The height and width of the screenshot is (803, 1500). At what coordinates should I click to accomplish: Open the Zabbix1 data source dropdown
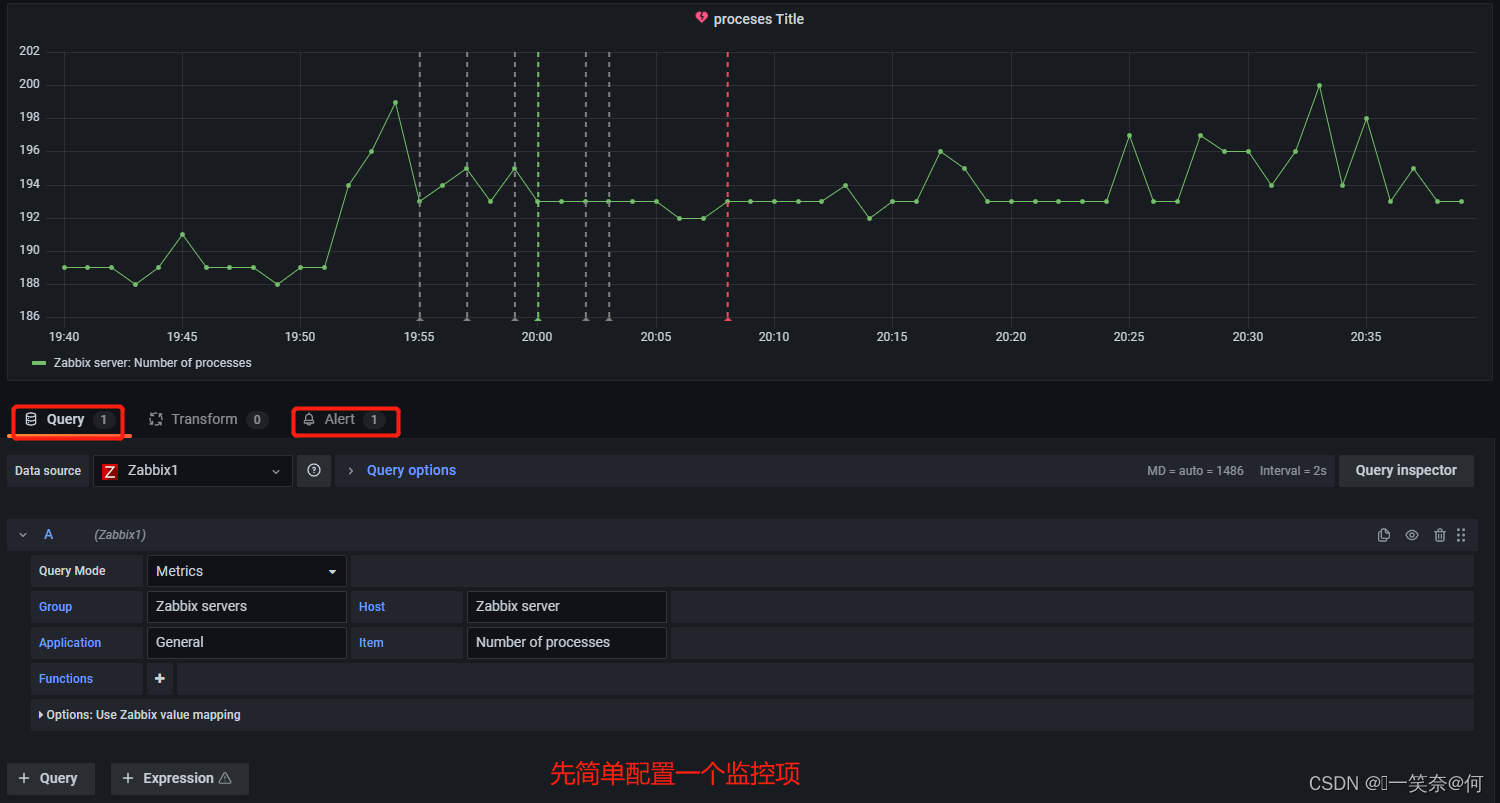(x=193, y=471)
